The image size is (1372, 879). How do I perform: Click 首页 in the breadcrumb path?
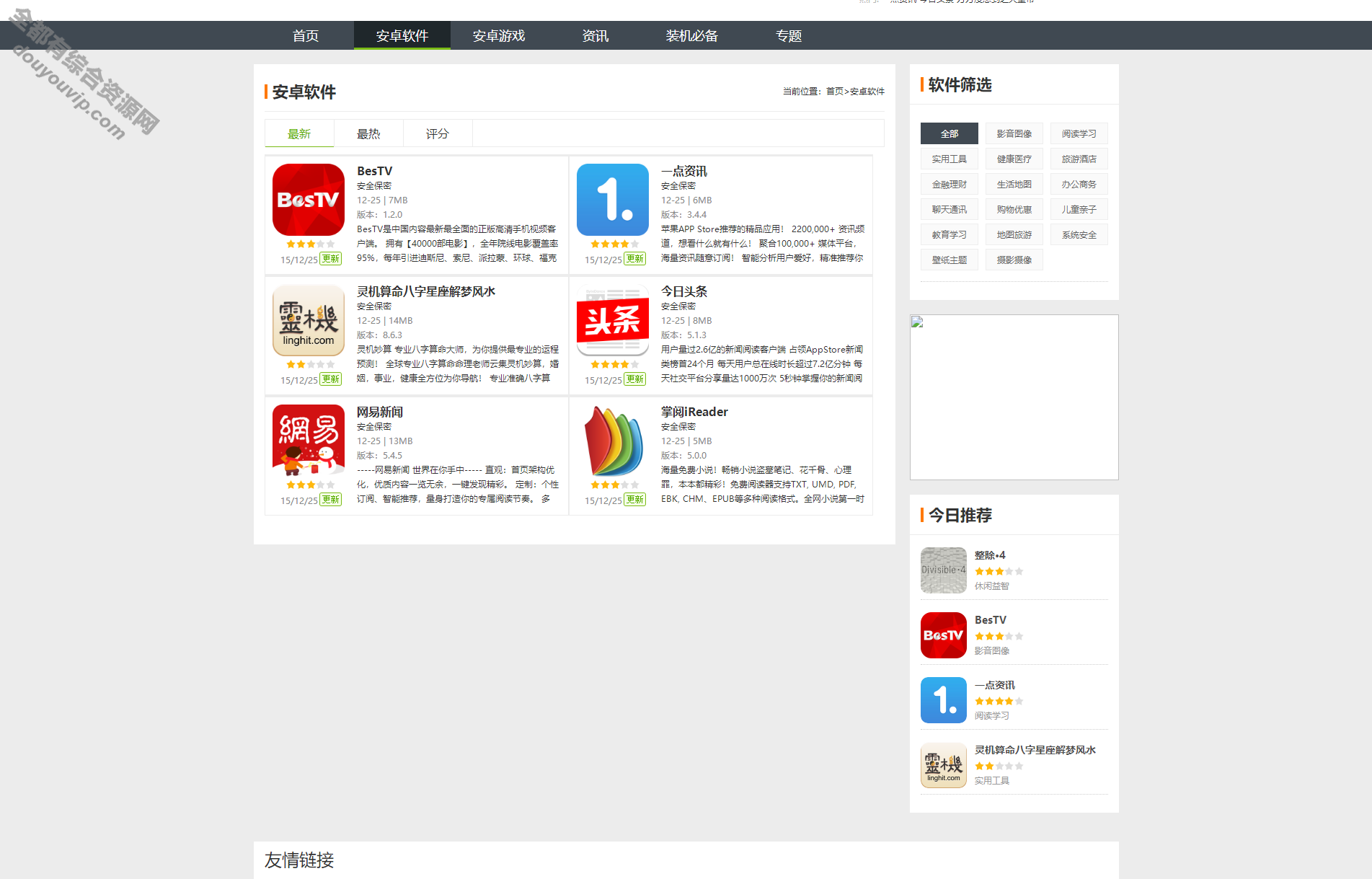click(x=834, y=92)
